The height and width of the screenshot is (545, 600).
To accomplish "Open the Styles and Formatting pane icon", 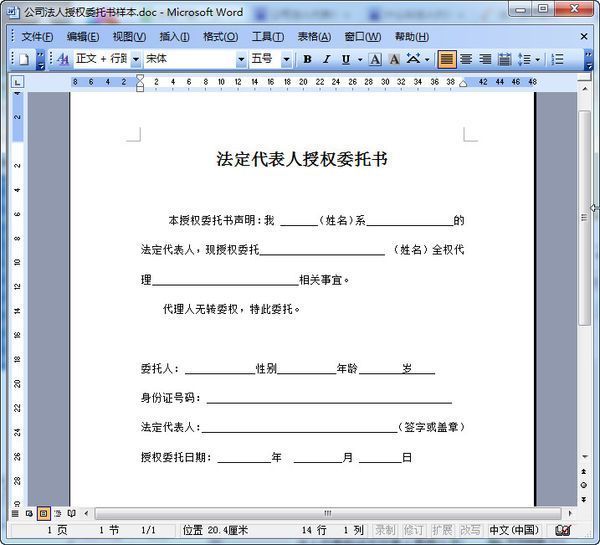I will [63, 59].
